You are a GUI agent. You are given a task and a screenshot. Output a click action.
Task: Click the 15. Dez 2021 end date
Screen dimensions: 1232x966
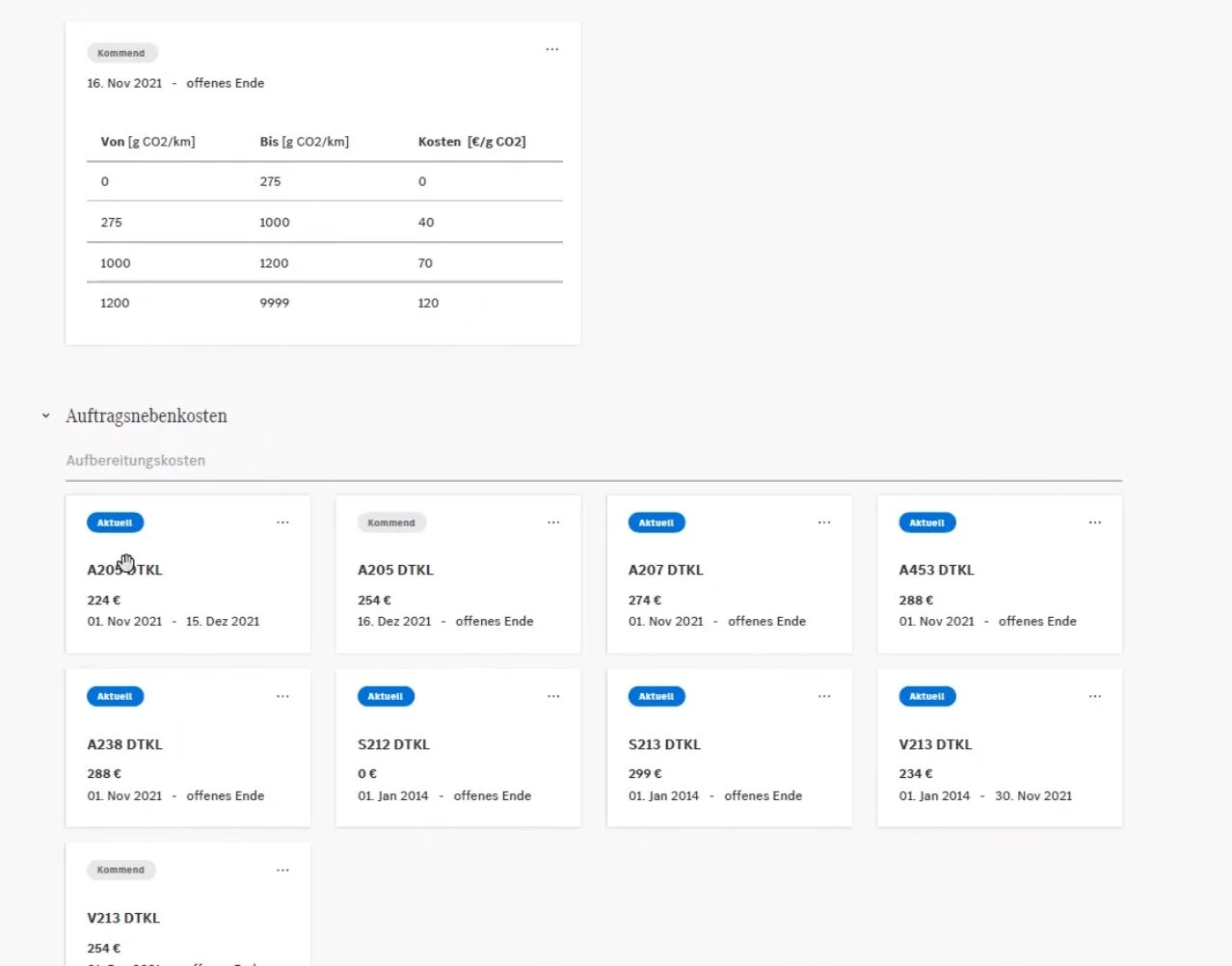[223, 622]
